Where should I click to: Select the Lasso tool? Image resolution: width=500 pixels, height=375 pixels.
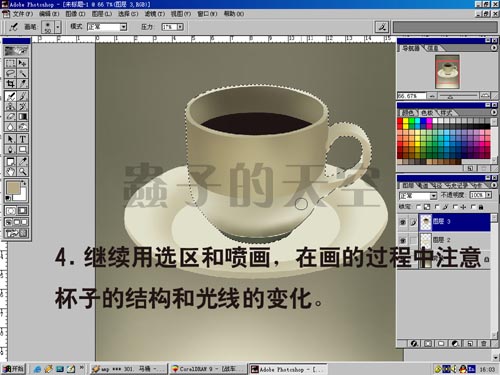coord(10,73)
